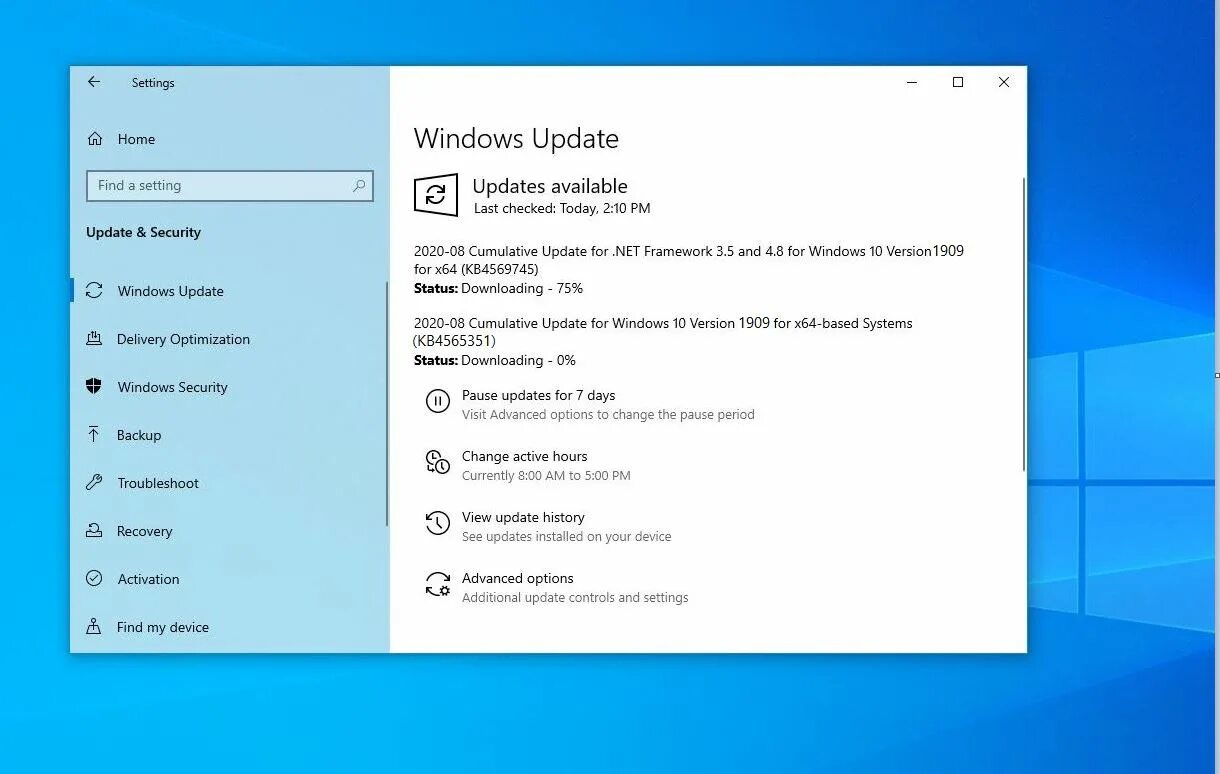Click the Find my device icon
Viewport: 1220px width, 774px height.
[x=94, y=626]
